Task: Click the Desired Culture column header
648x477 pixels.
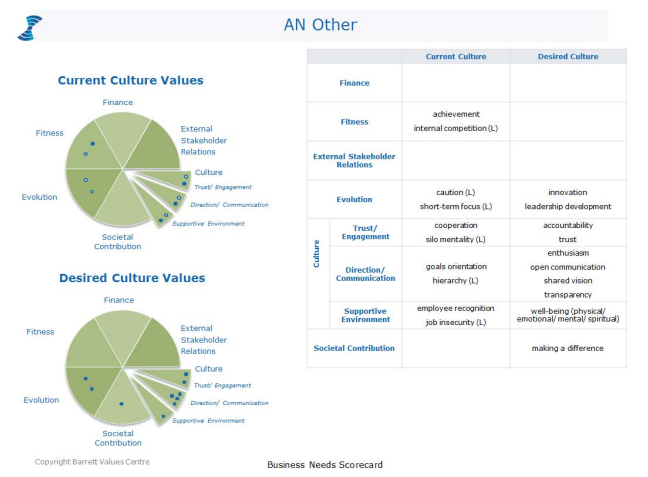Action: coord(567,57)
